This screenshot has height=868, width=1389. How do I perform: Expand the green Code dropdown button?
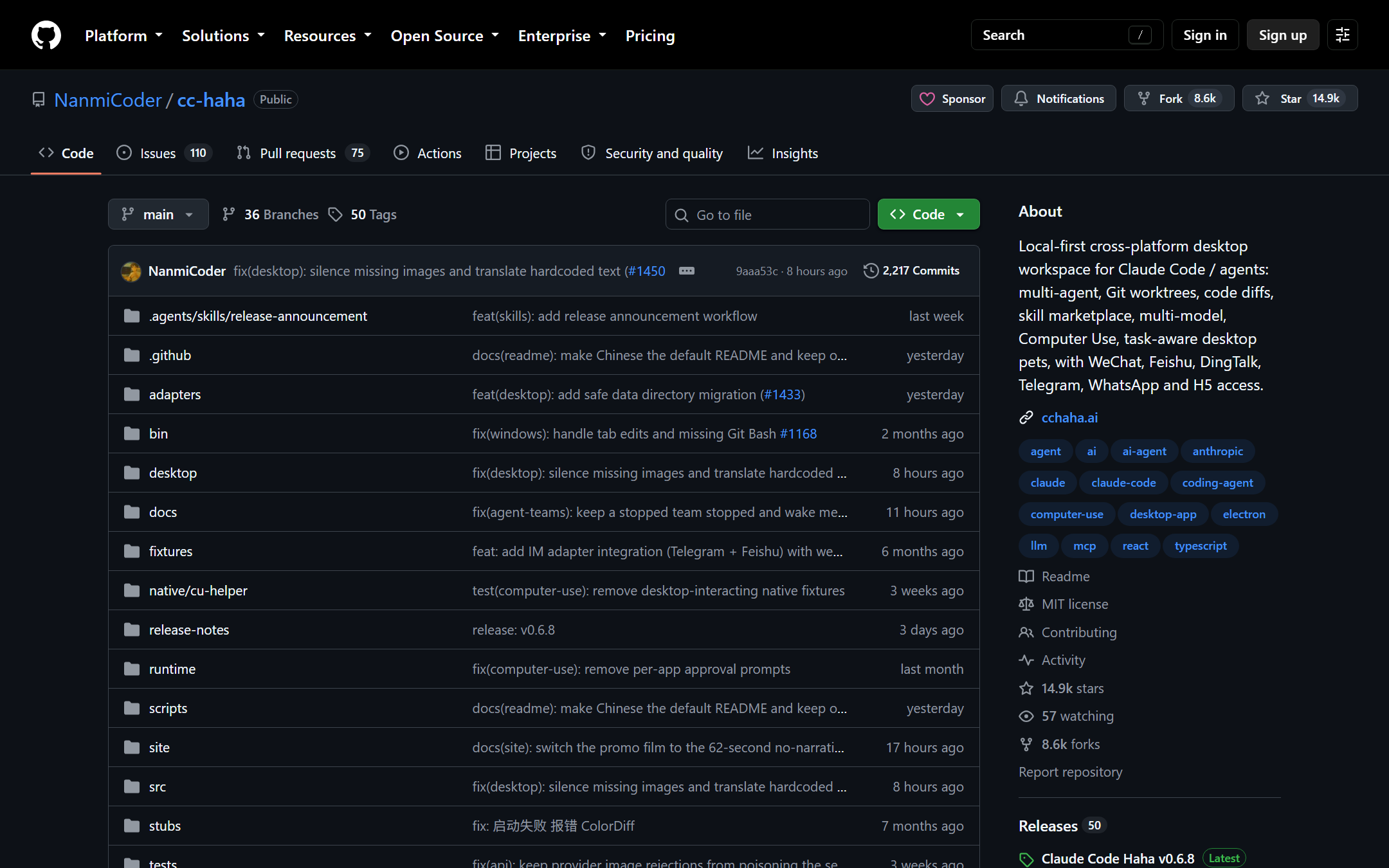click(929, 214)
